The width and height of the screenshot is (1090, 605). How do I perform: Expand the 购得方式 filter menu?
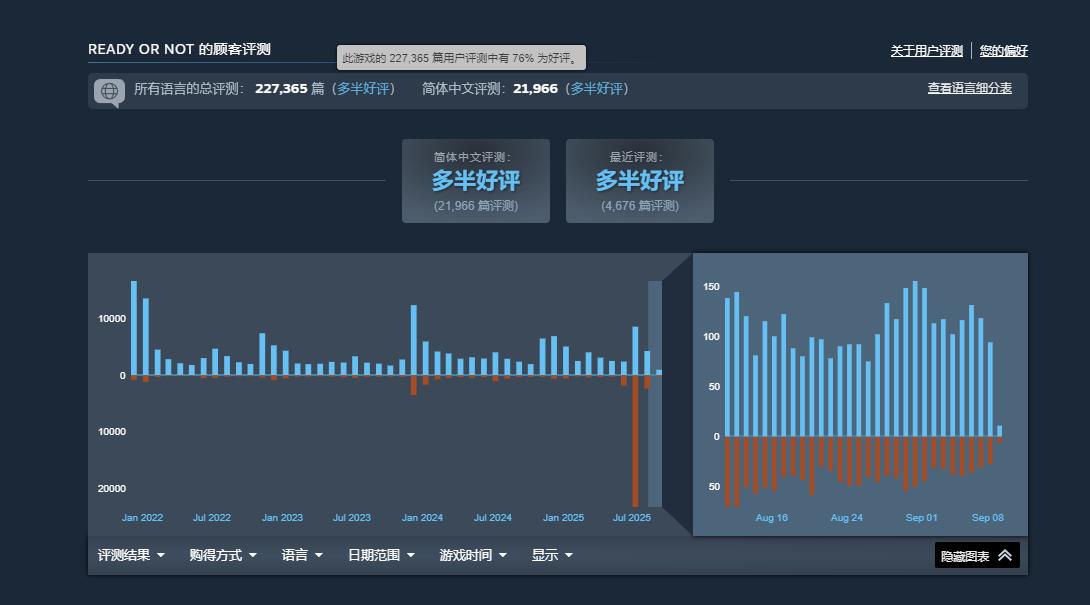tap(223, 555)
